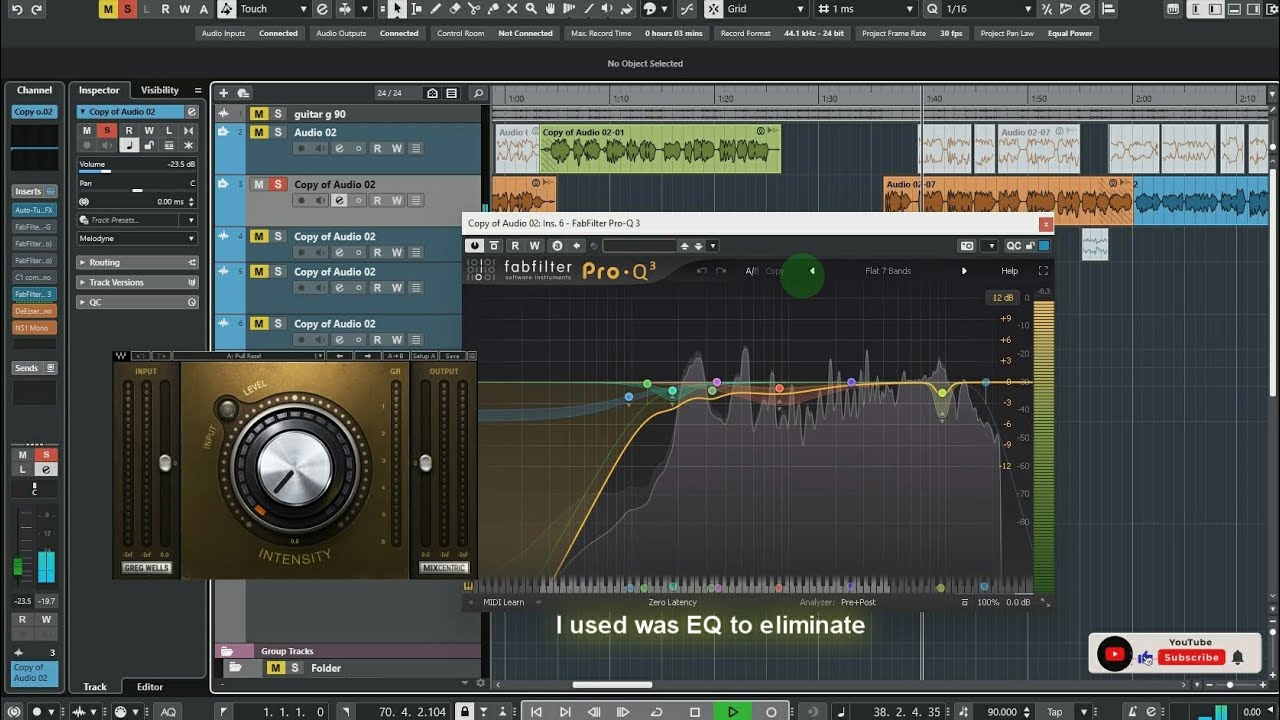1280x720 pixels.
Task: Select the Play speaker tool
Action: [606, 9]
